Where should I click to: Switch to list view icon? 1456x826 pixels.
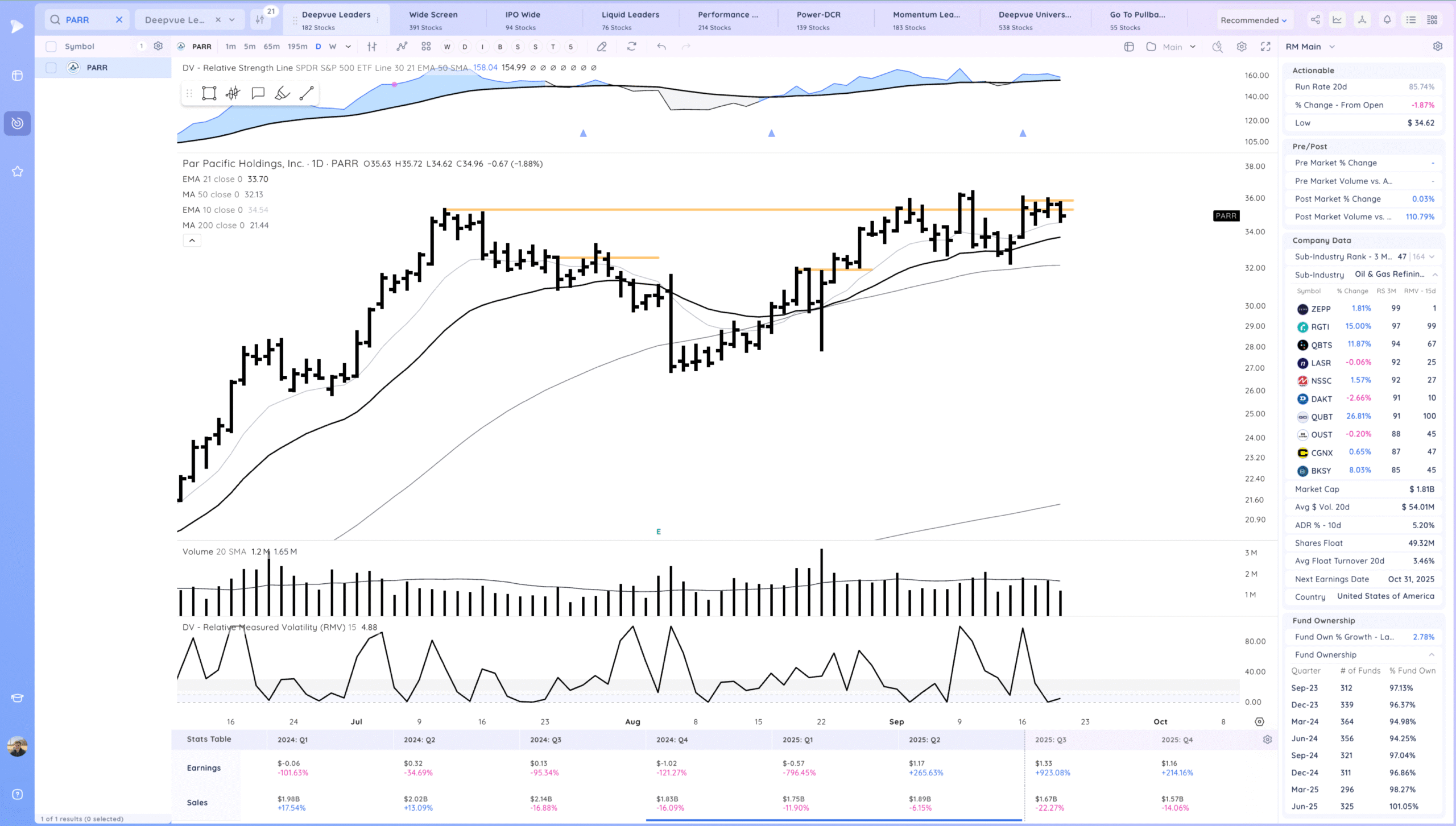pos(1411,20)
